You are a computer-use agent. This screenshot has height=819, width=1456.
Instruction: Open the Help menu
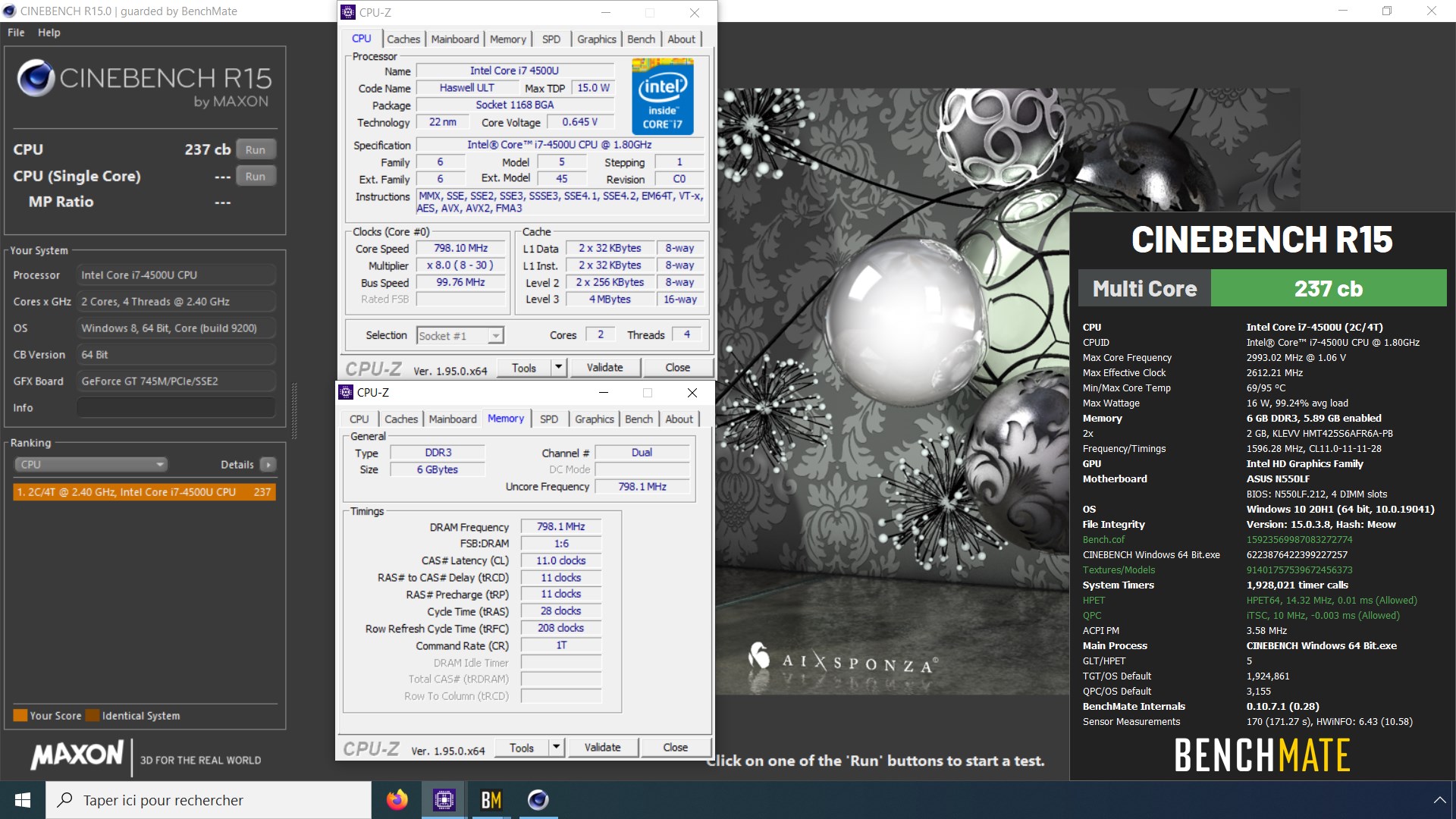point(49,33)
